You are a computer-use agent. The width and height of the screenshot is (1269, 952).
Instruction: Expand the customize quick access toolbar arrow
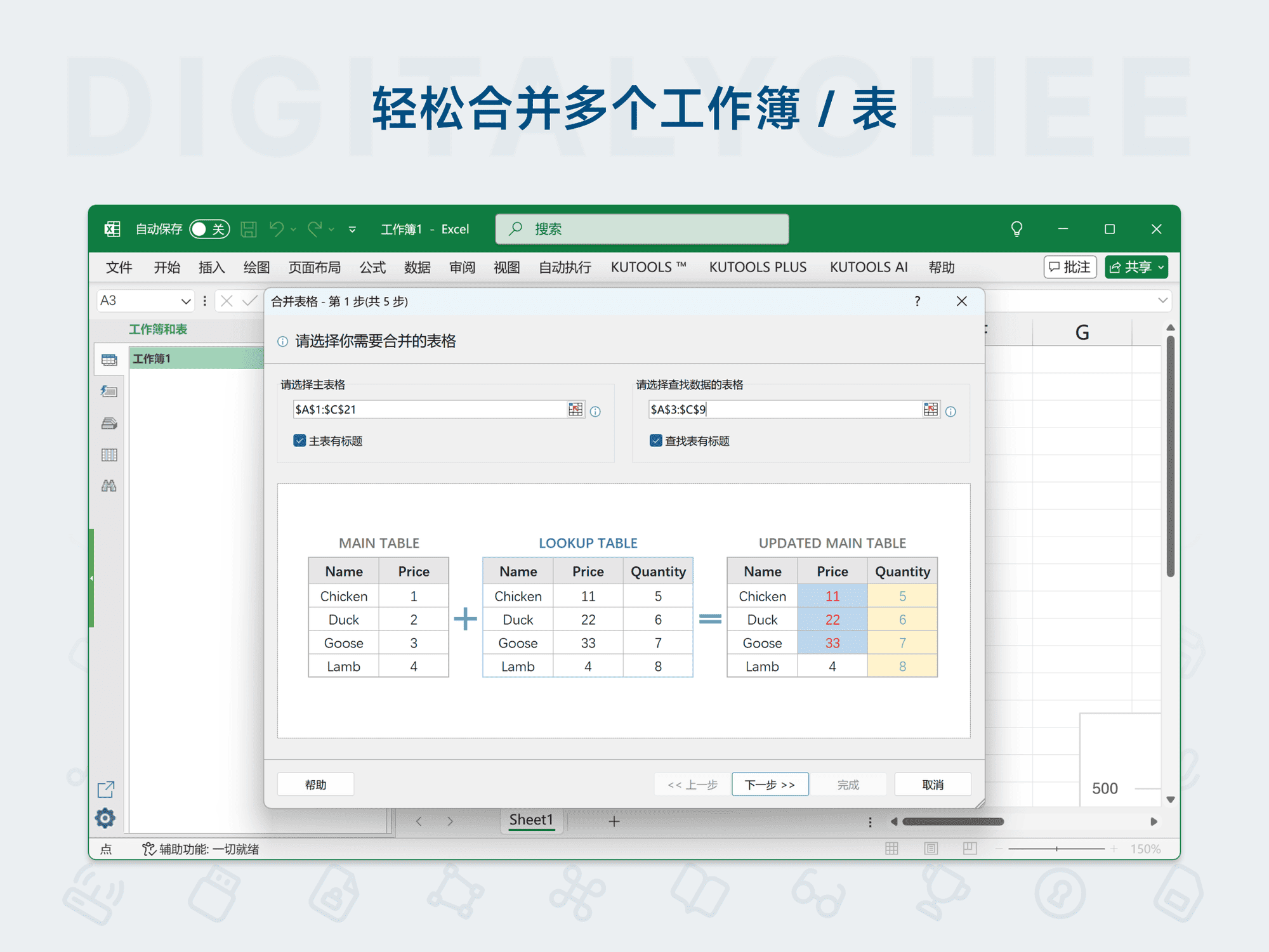point(352,230)
